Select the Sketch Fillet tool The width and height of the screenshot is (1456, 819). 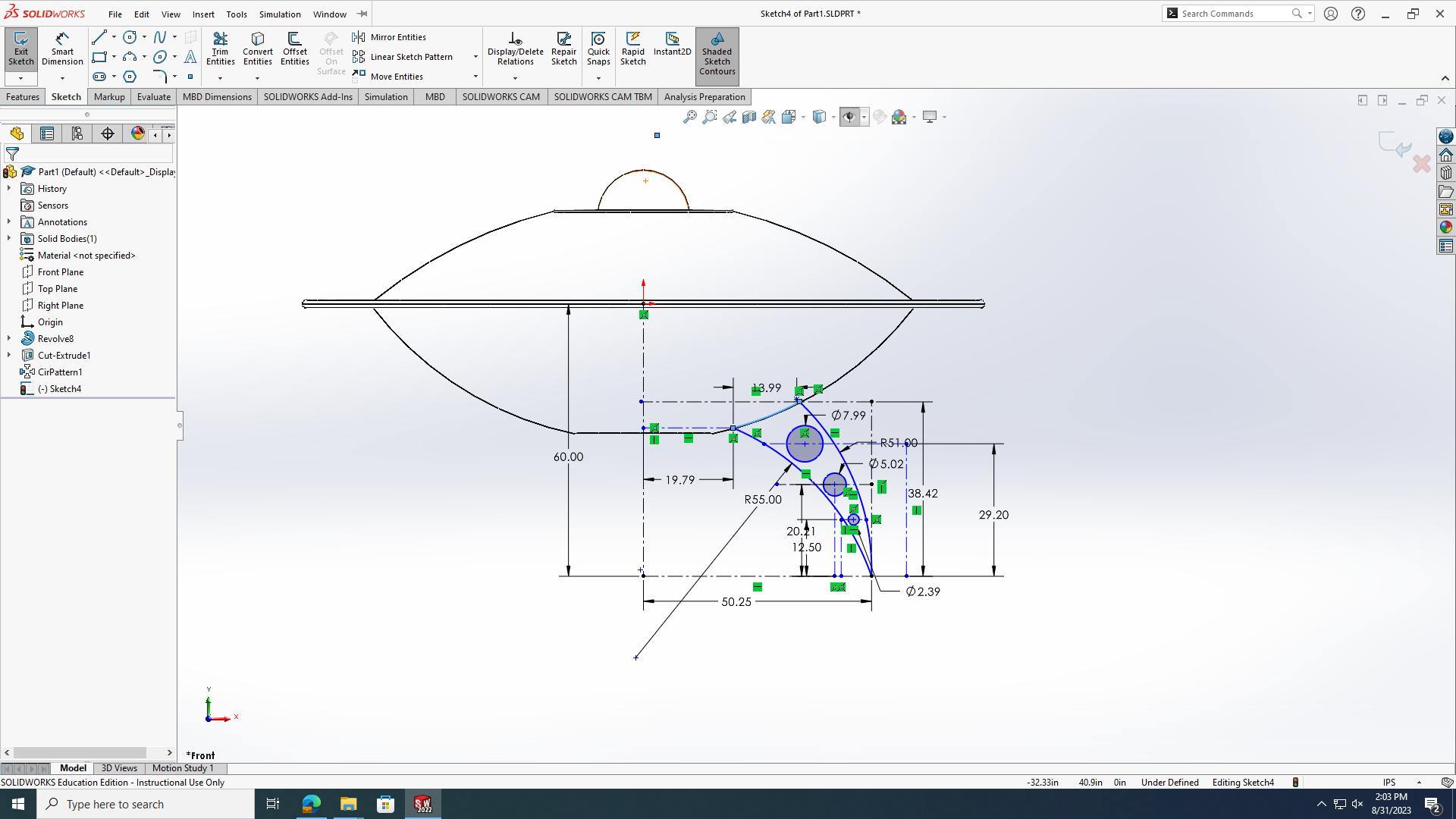(160, 77)
